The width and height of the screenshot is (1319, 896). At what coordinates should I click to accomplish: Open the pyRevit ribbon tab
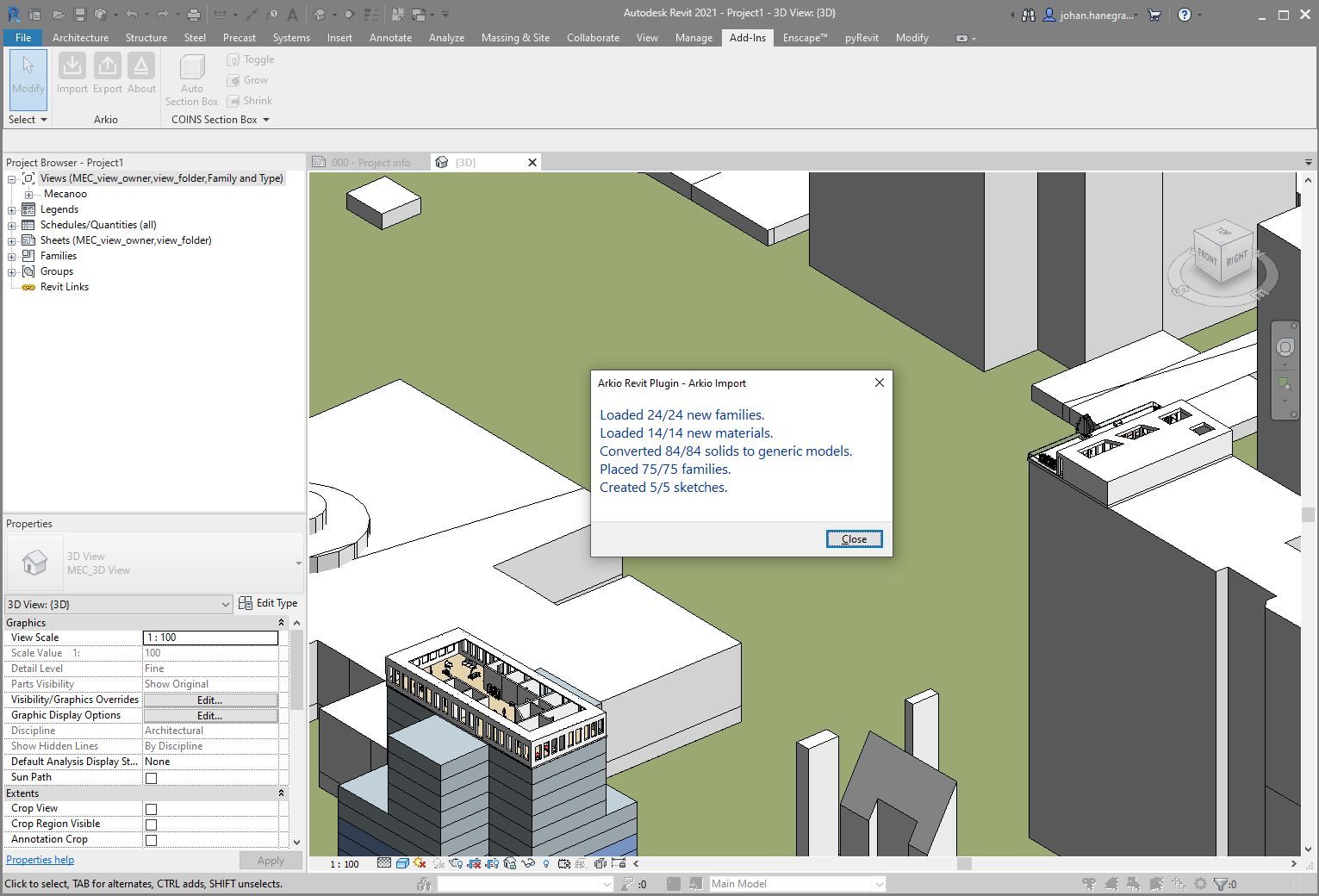pos(862,38)
